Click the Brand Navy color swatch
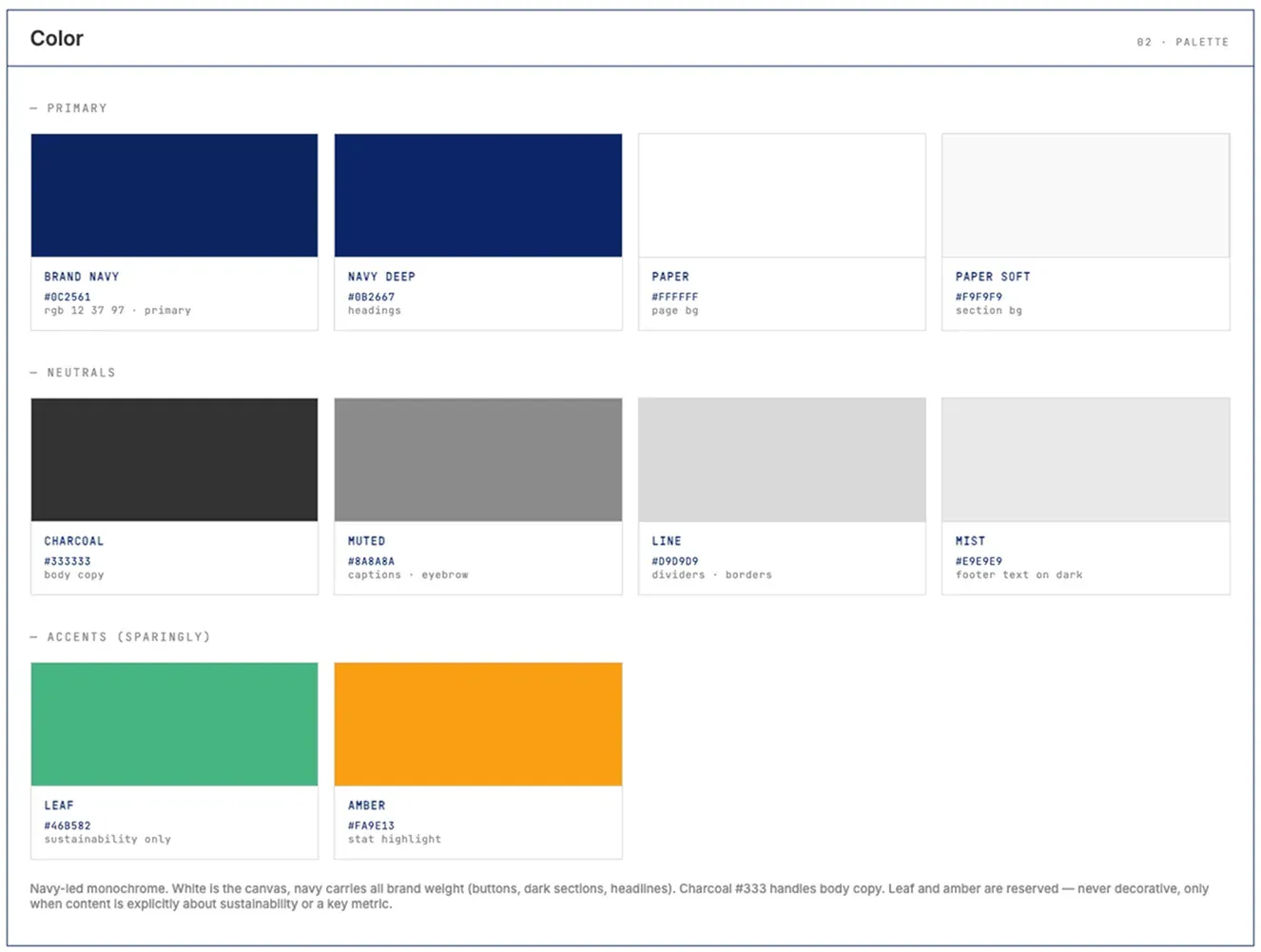1261x952 pixels. [x=174, y=195]
